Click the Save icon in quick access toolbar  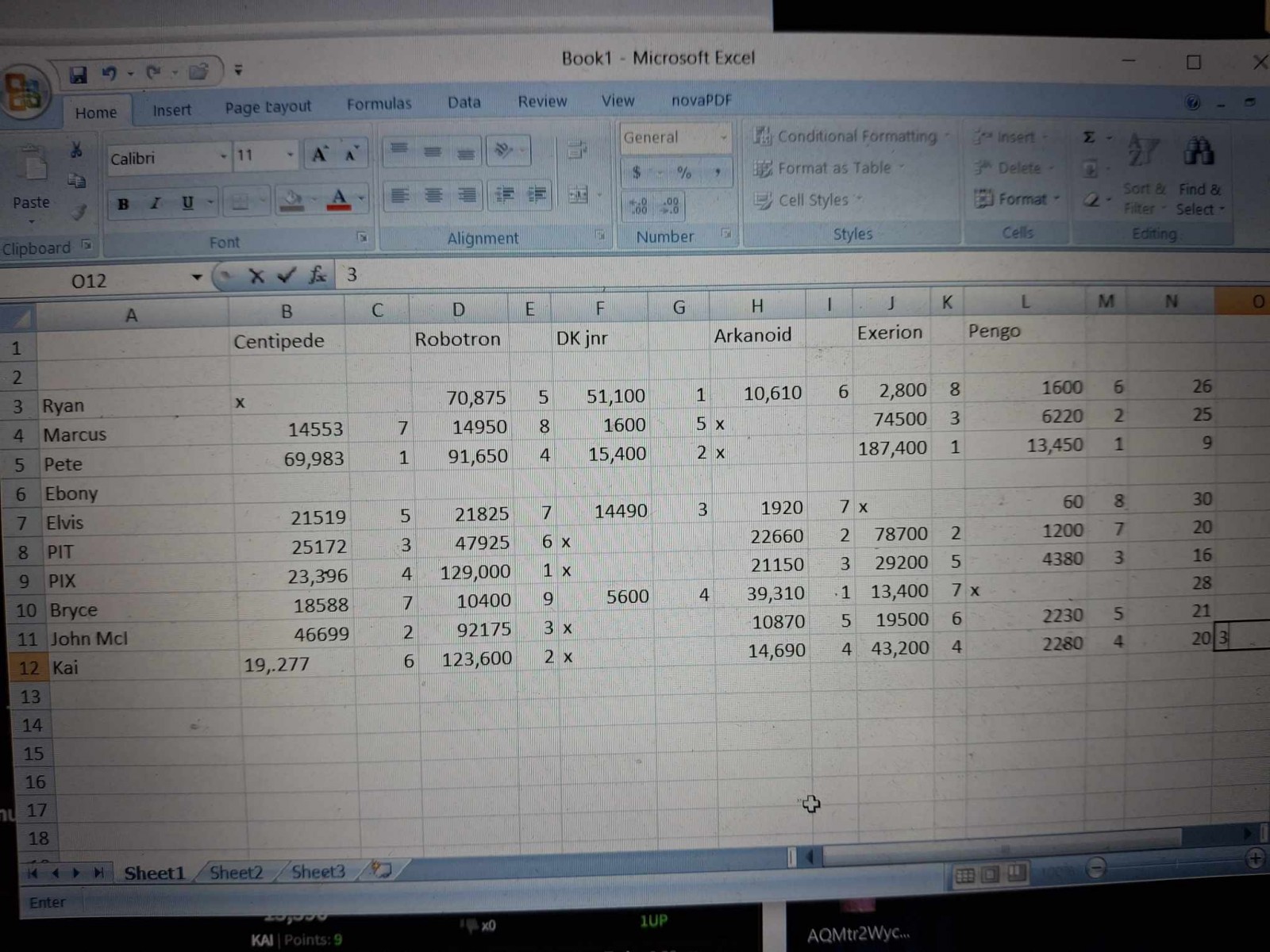click(79, 75)
